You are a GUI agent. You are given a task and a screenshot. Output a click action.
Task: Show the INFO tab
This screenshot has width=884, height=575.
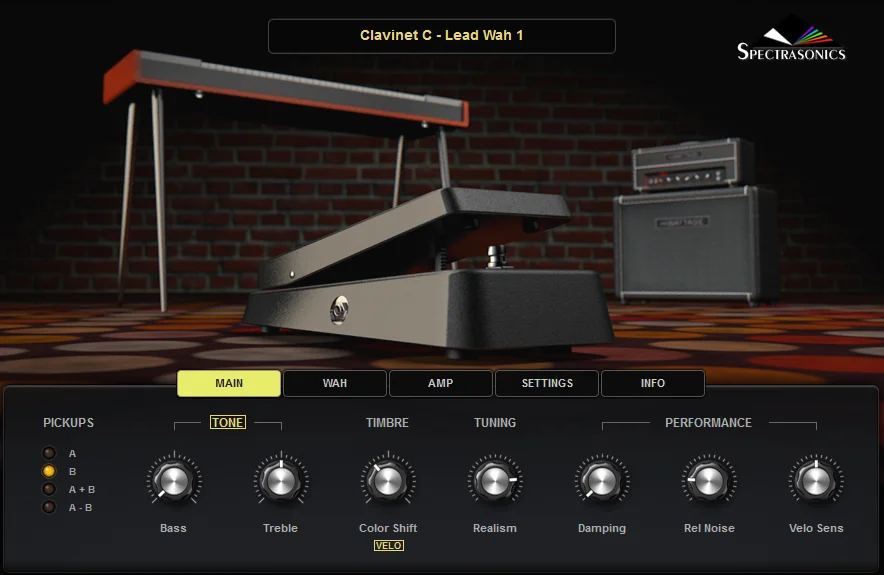tap(653, 383)
